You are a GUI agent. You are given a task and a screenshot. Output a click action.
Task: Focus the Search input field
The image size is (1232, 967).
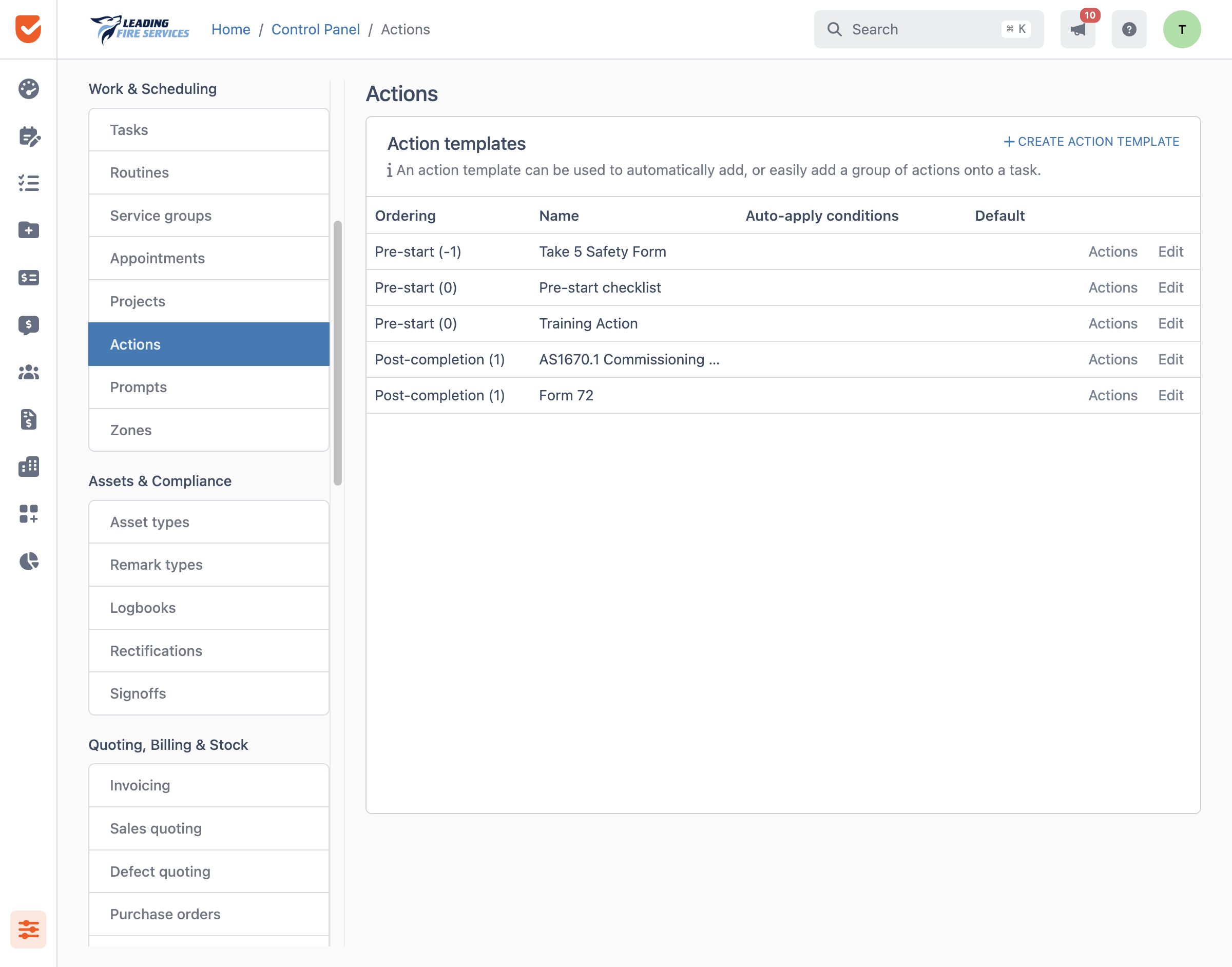(x=929, y=29)
